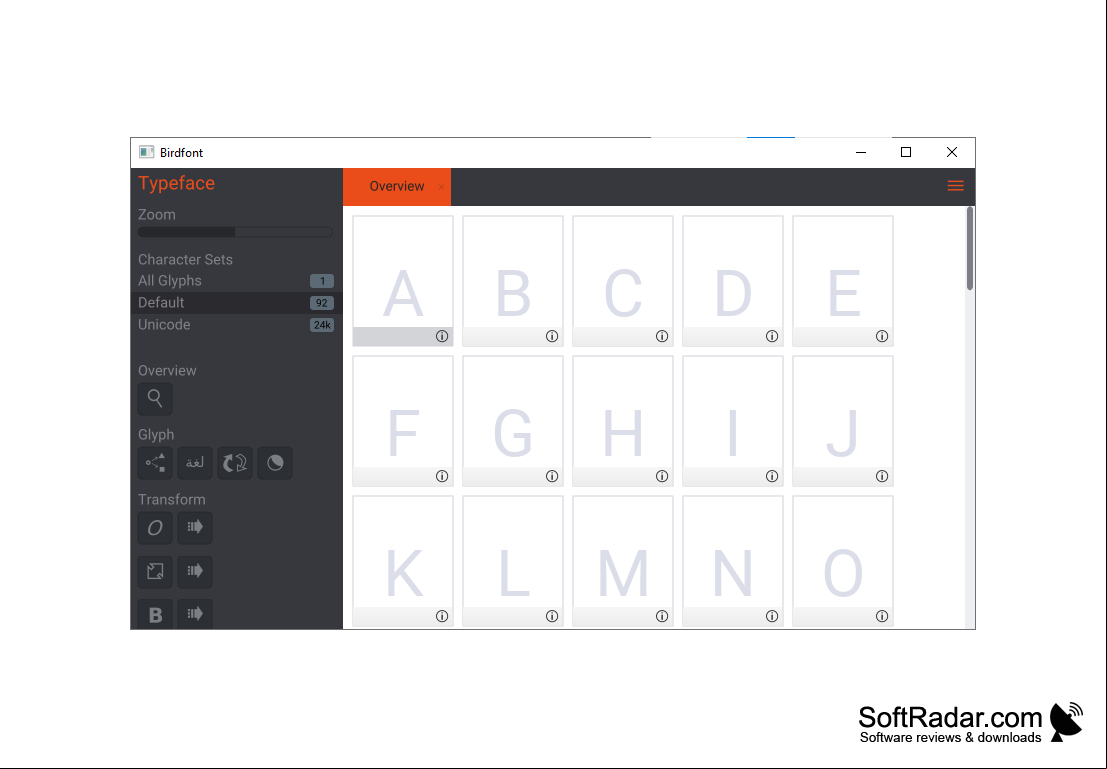Show info for glyph E
This screenshot has height=769, width=1107.
tap(882, 336)
